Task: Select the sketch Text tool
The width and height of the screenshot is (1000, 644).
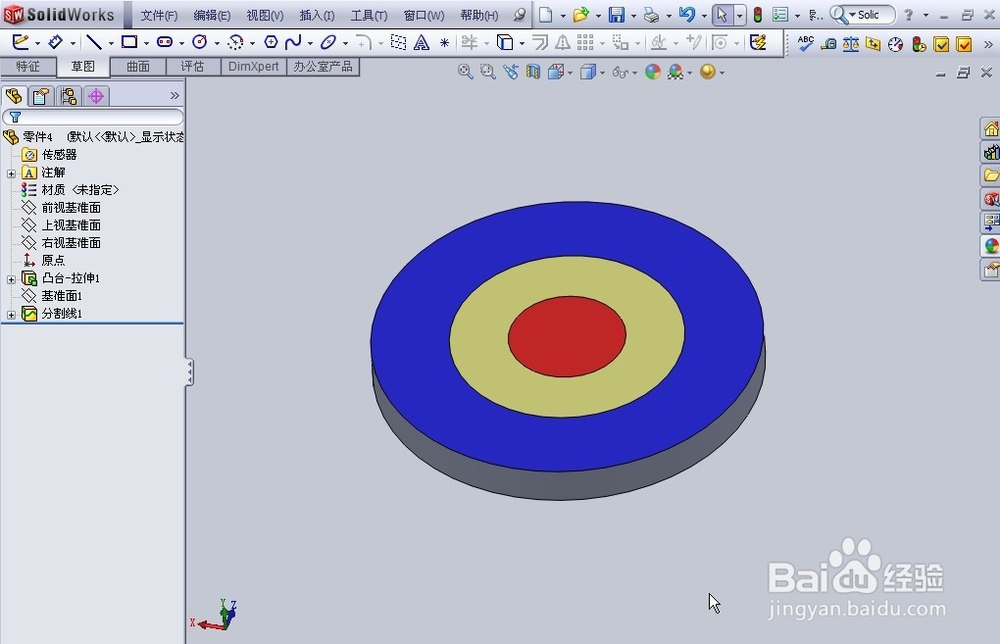Action: pos(422,43)
